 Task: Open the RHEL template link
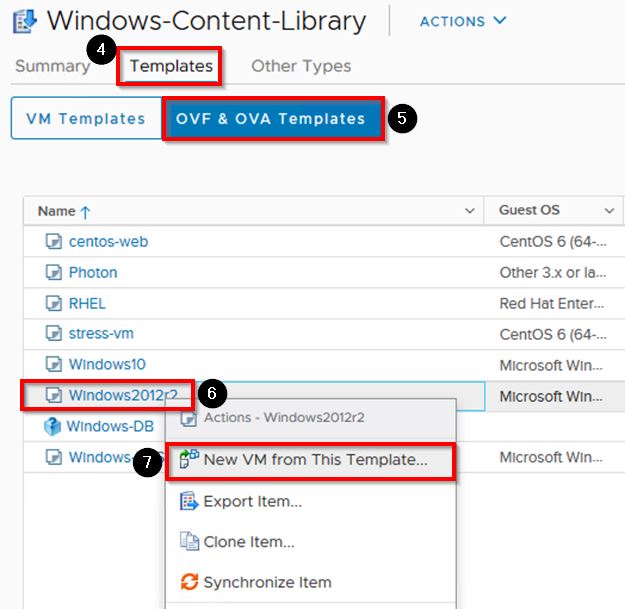pos(87,304)
